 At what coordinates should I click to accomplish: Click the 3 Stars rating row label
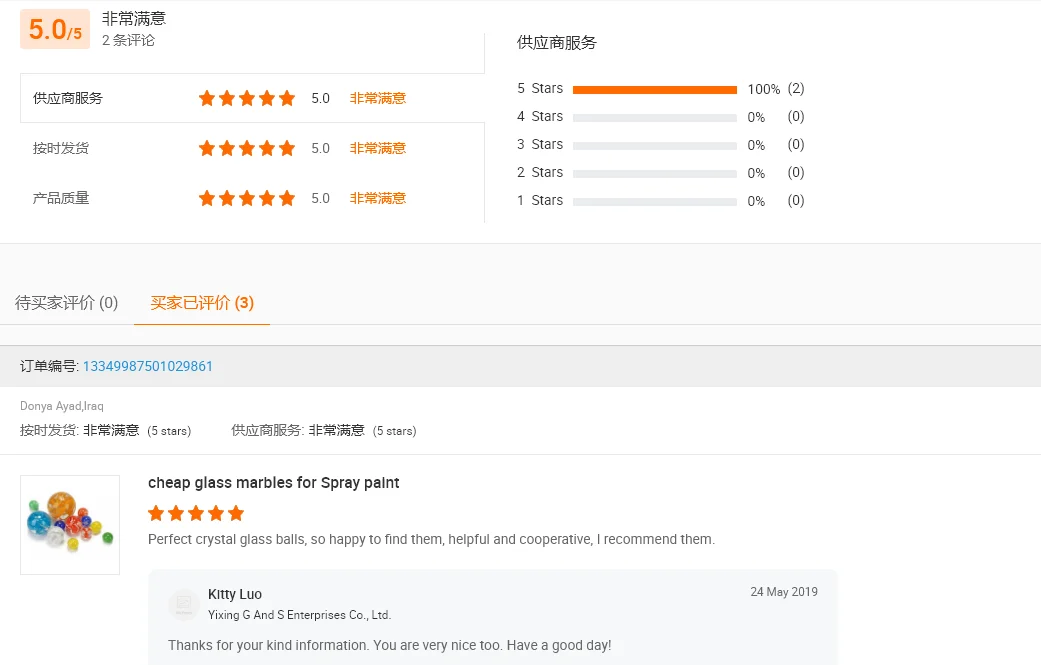point(540,145)
